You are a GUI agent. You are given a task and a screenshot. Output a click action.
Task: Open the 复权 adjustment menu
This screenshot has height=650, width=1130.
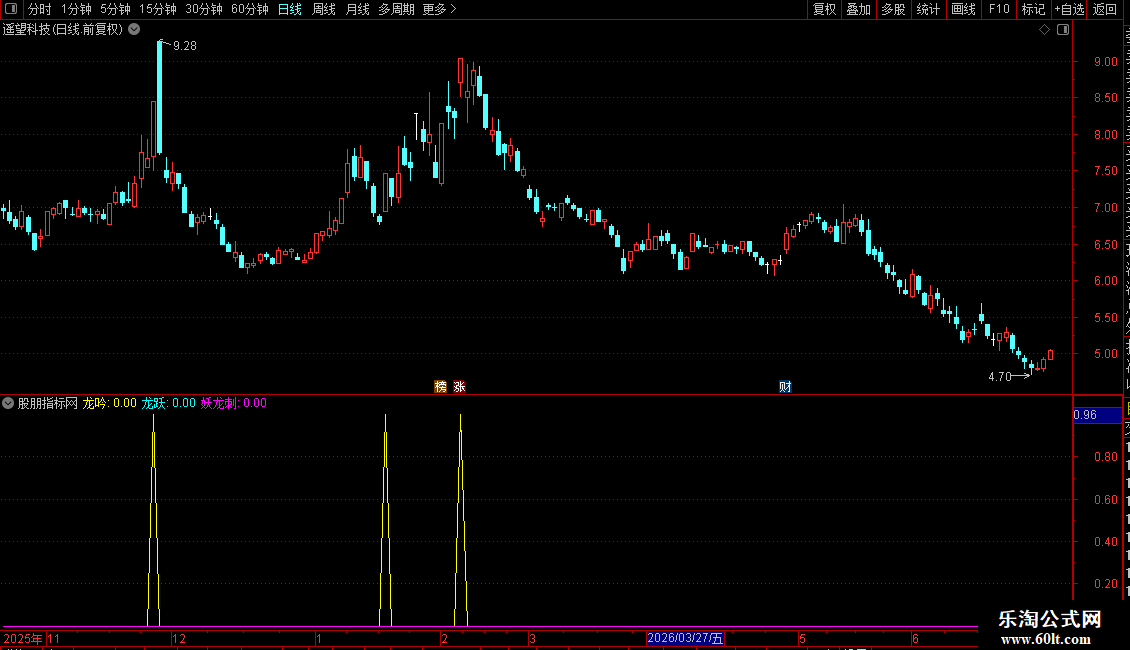(x=824, y=9)
